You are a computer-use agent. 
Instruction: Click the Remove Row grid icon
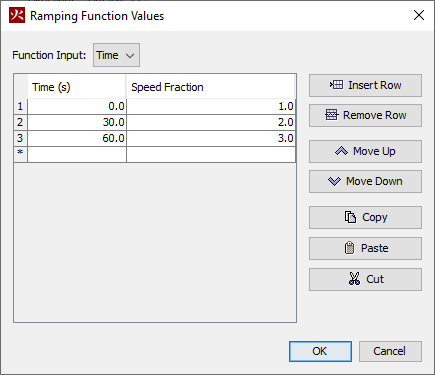[332, 115]
